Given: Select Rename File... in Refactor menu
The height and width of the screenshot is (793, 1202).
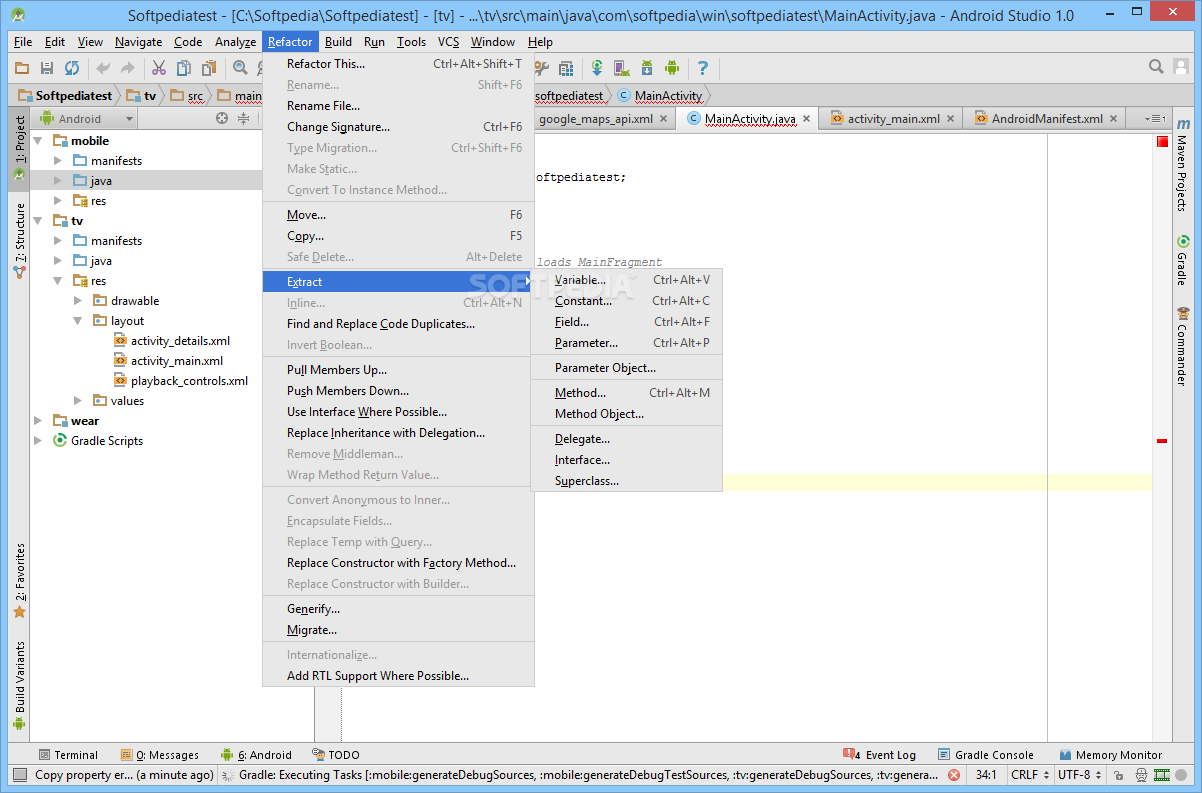Looking at the screenshot, I should pos(397,106).
